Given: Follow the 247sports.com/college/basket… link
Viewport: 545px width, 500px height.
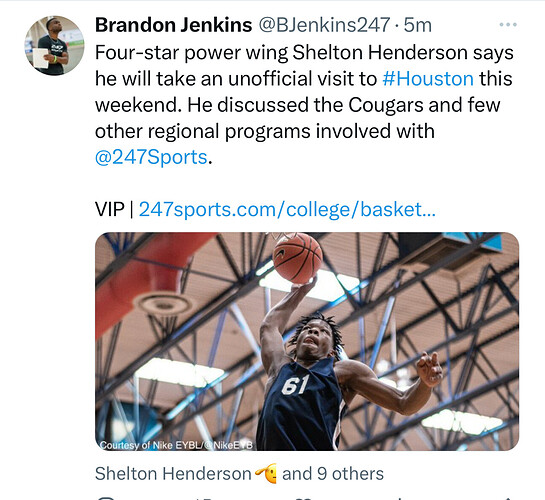Looking at the screenshot, I should coord(287,210).
